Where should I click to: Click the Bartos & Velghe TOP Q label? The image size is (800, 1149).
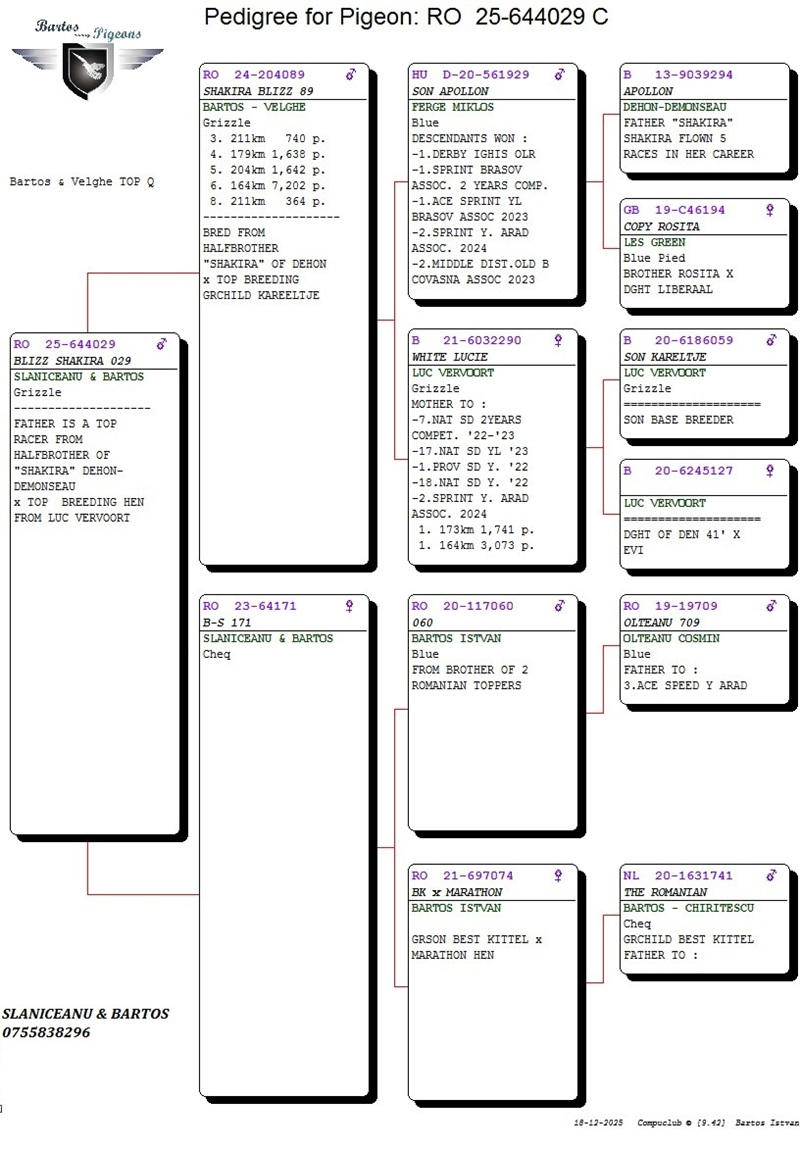click(x=81, y=182)
